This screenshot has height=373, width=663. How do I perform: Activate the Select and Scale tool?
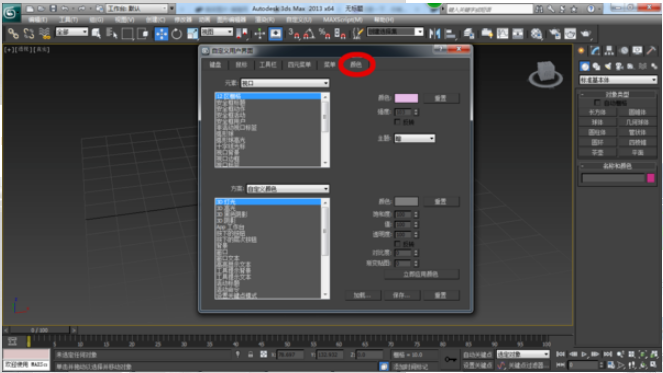coord(192,34)
